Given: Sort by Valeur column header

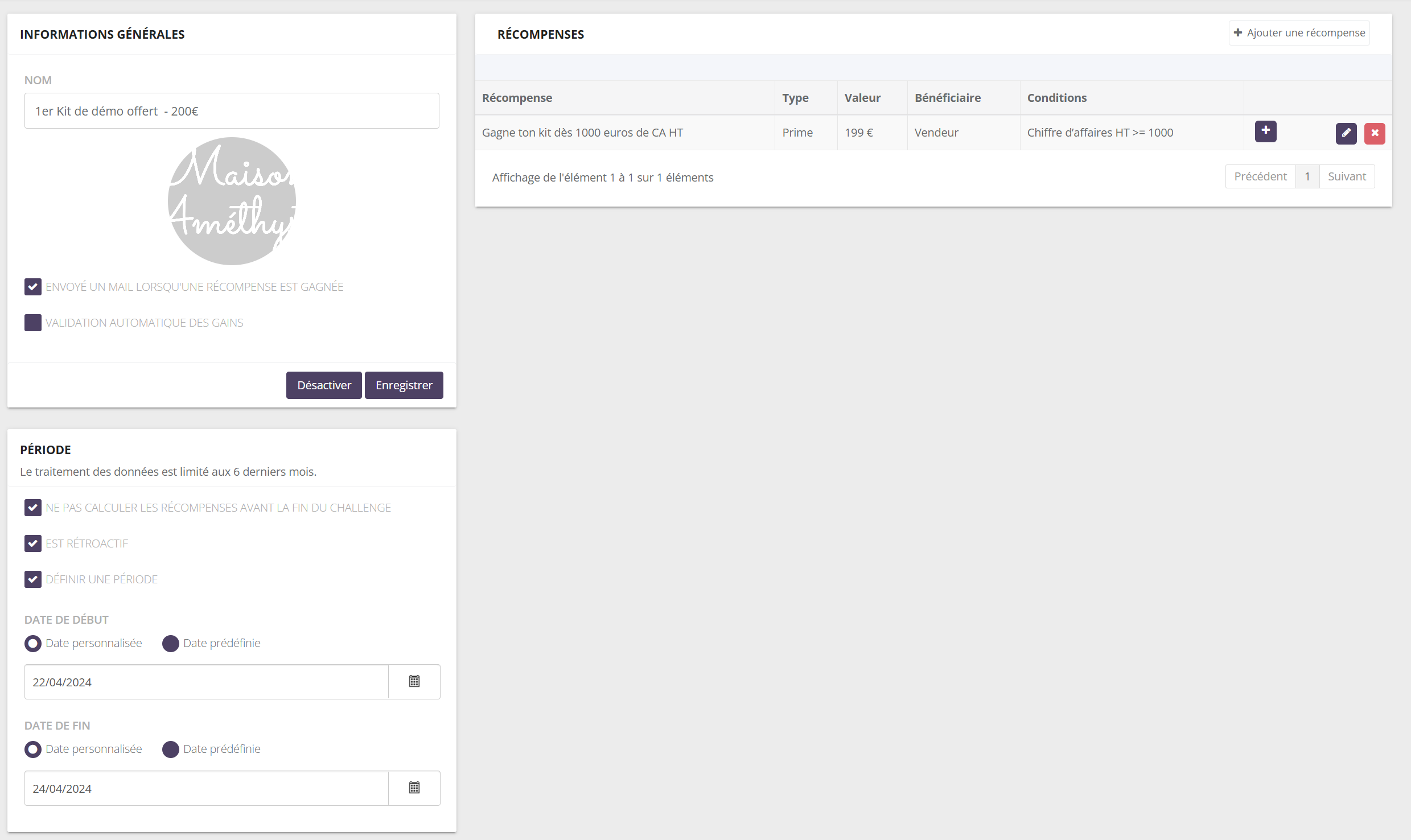Looking at the screenshot, I should (x=872, y=98).
